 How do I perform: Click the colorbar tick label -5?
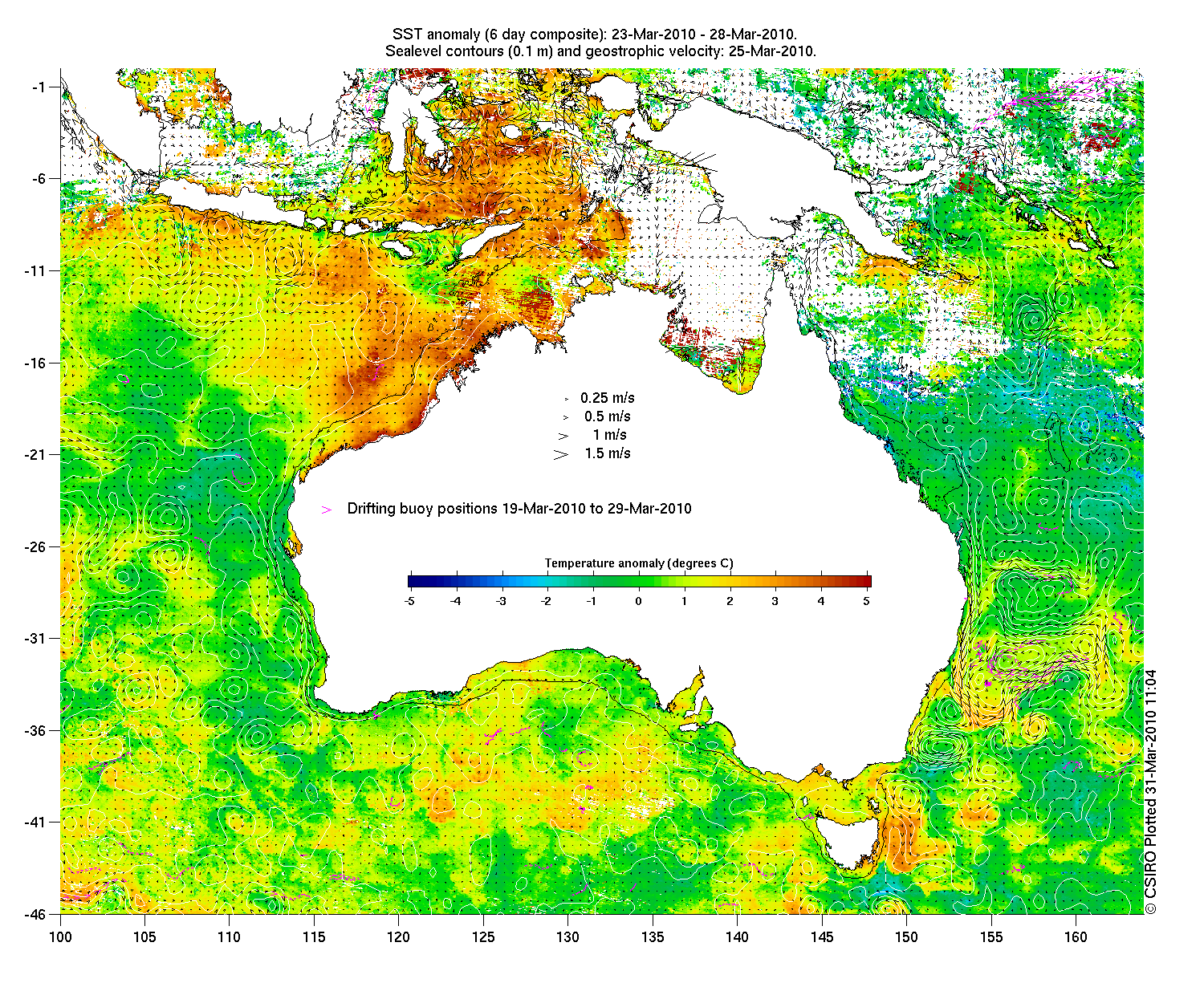409,600
